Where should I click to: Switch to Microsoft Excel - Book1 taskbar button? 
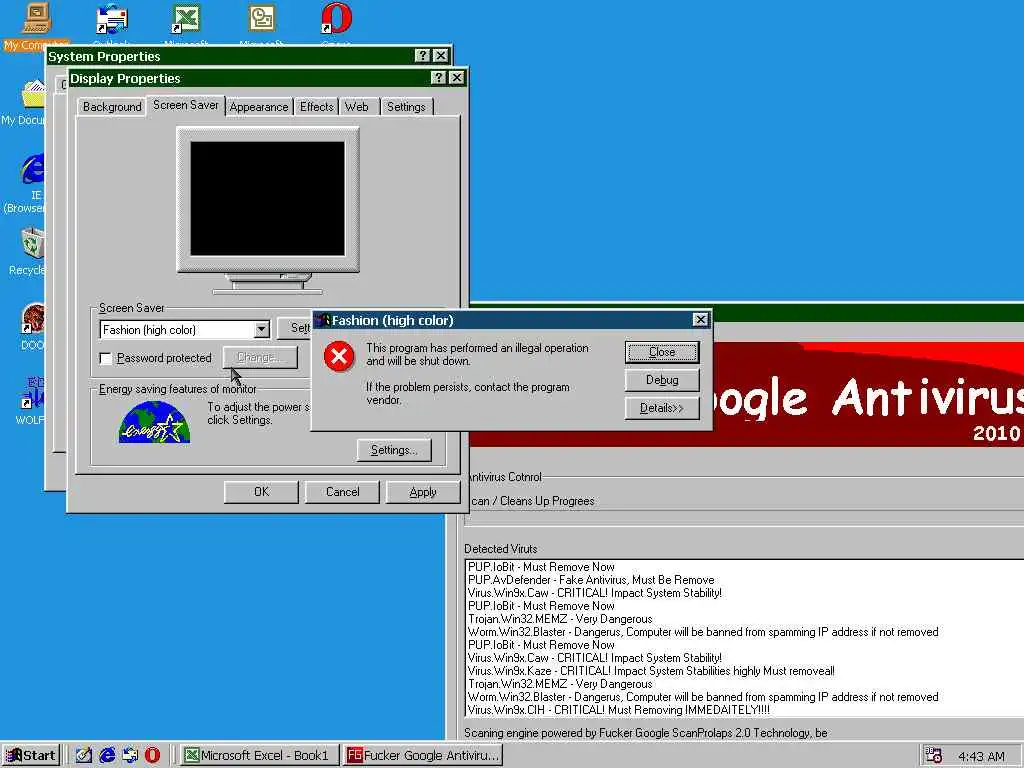[x=259, y=756]
